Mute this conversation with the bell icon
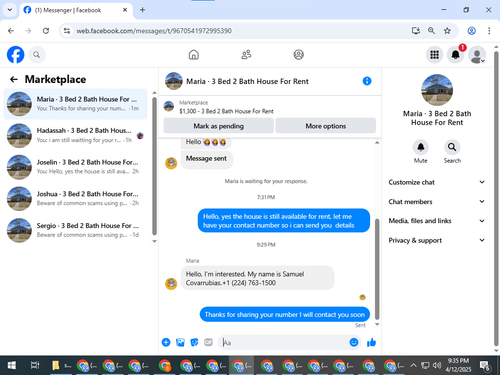 (421, 147)
